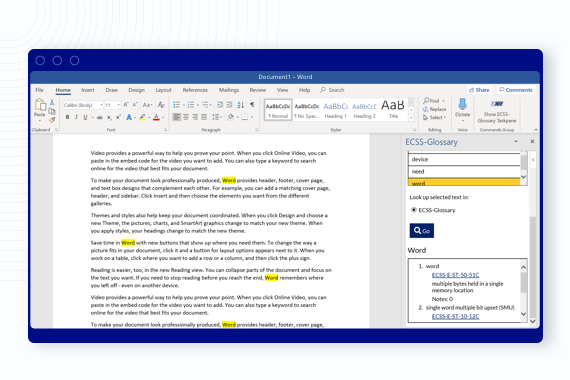This screenshot has height=380, width=570.
Task: Open the Find dropdown arrow
Action: click(x=443, y=101)
